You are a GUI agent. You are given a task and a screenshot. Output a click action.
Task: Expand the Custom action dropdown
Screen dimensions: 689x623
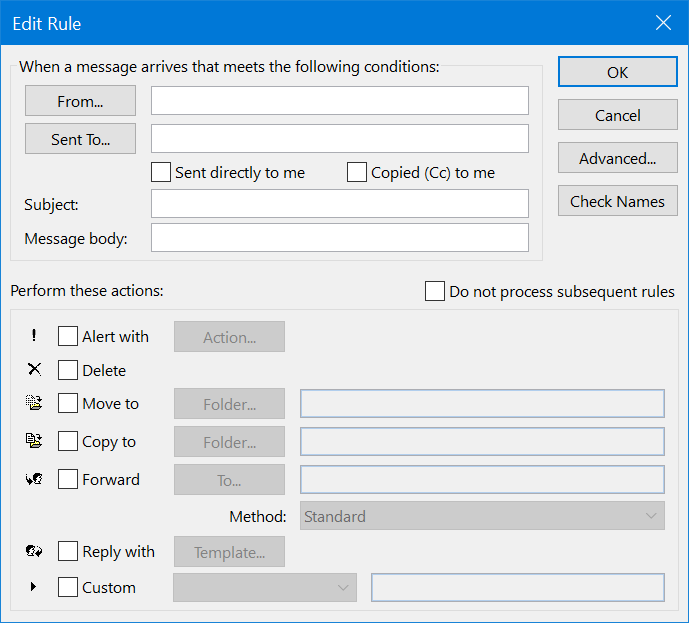pyautogui.click(x=264, y=587)
